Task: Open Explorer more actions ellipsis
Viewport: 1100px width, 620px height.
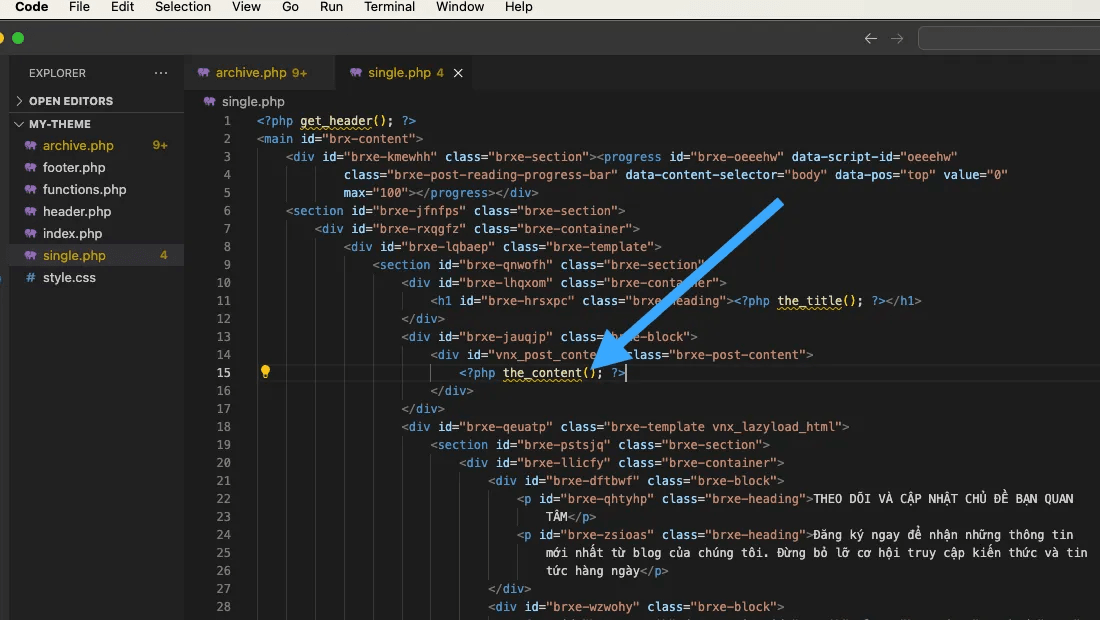Action: [161, 73]
